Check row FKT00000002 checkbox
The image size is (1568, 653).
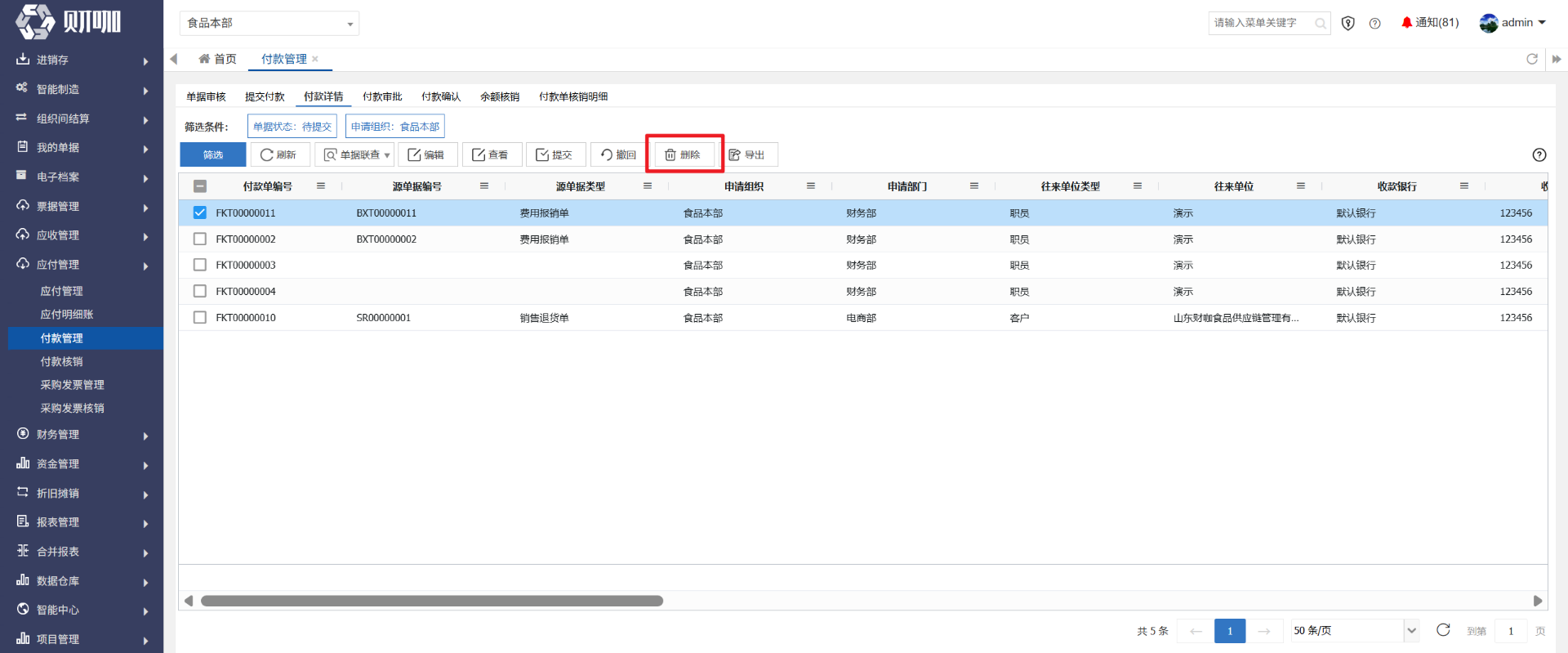point(200,239)
